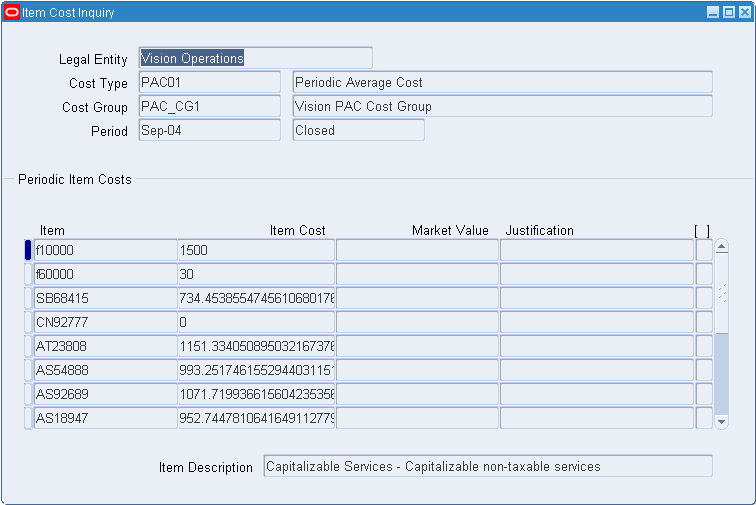Select item AS18947 cell
The height and width of the screenshot is (505, 756).
coord(106,418)
